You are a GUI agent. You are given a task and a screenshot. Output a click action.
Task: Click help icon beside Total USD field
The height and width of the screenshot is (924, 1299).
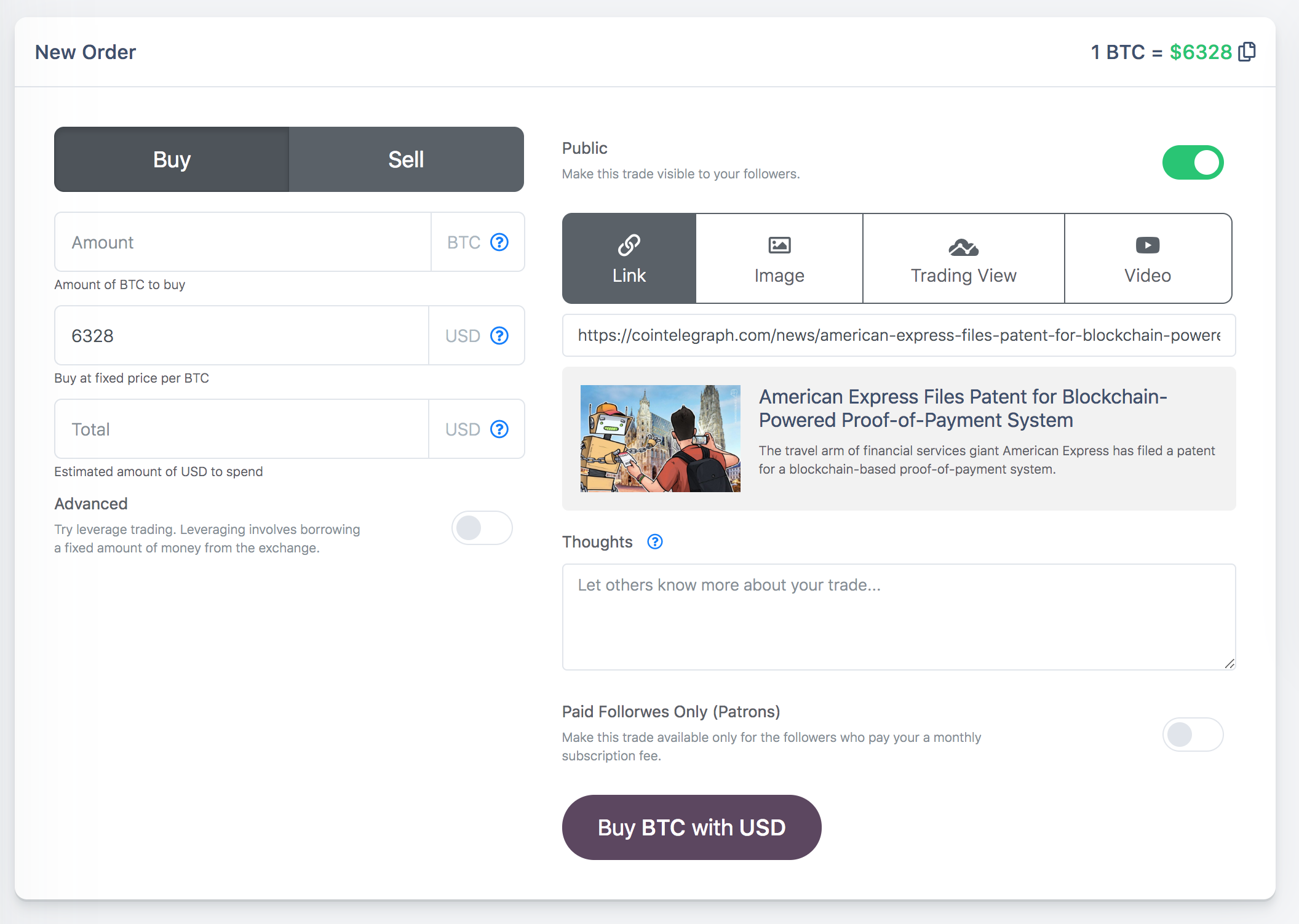[499, 429]
